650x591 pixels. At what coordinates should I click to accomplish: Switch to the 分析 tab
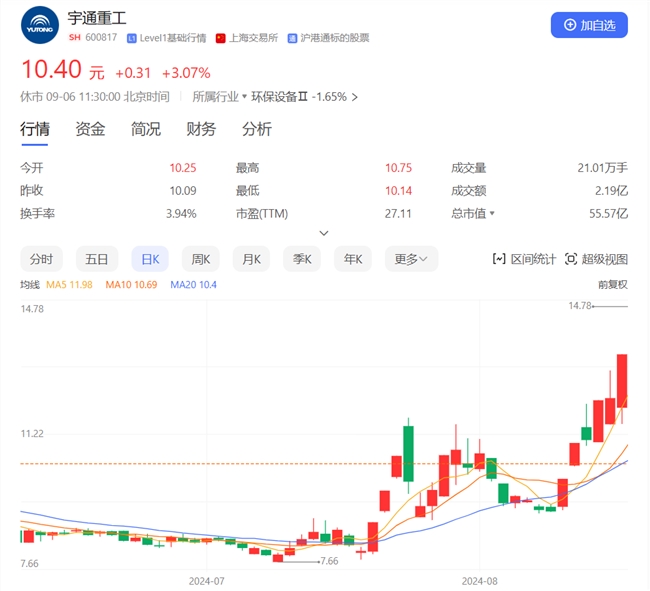click(257, 129)
